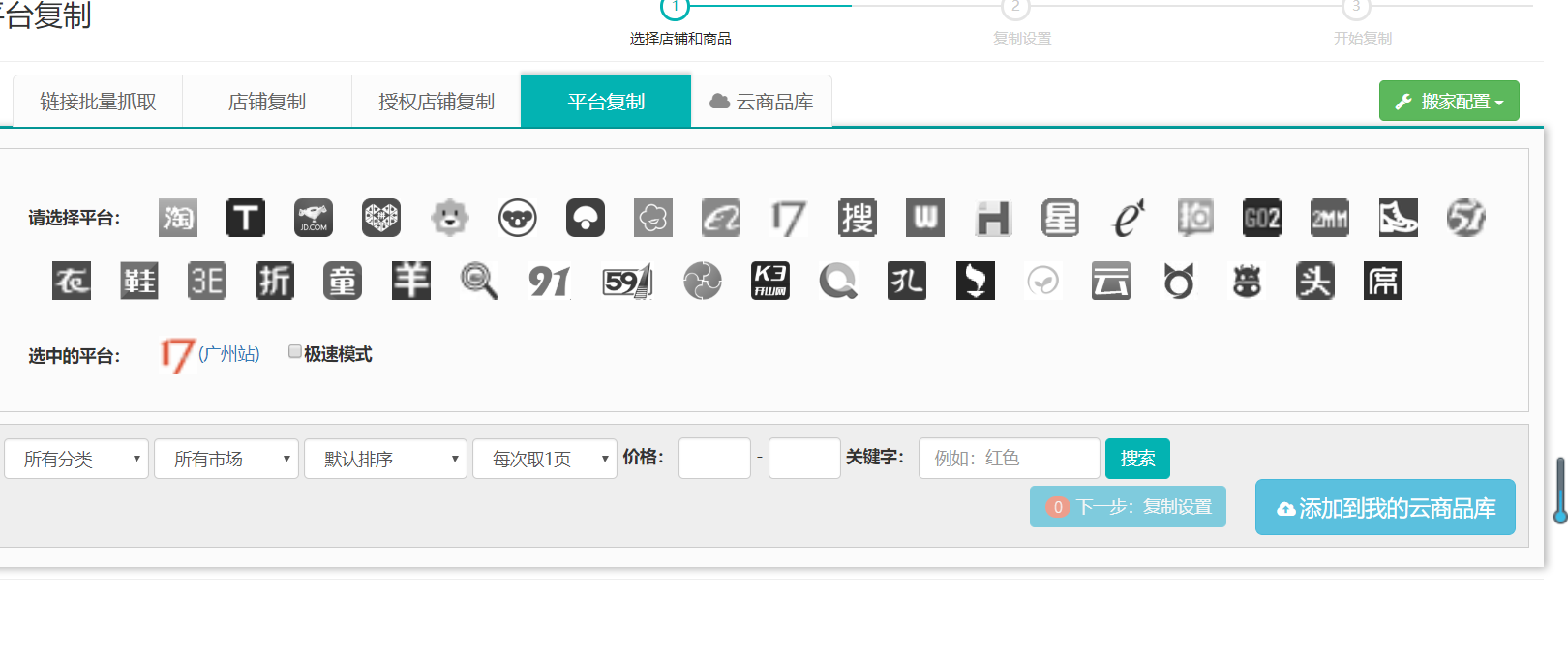Select the 云 platform icon
This screenshot has height=656, width=1568.
[1111, 281]
